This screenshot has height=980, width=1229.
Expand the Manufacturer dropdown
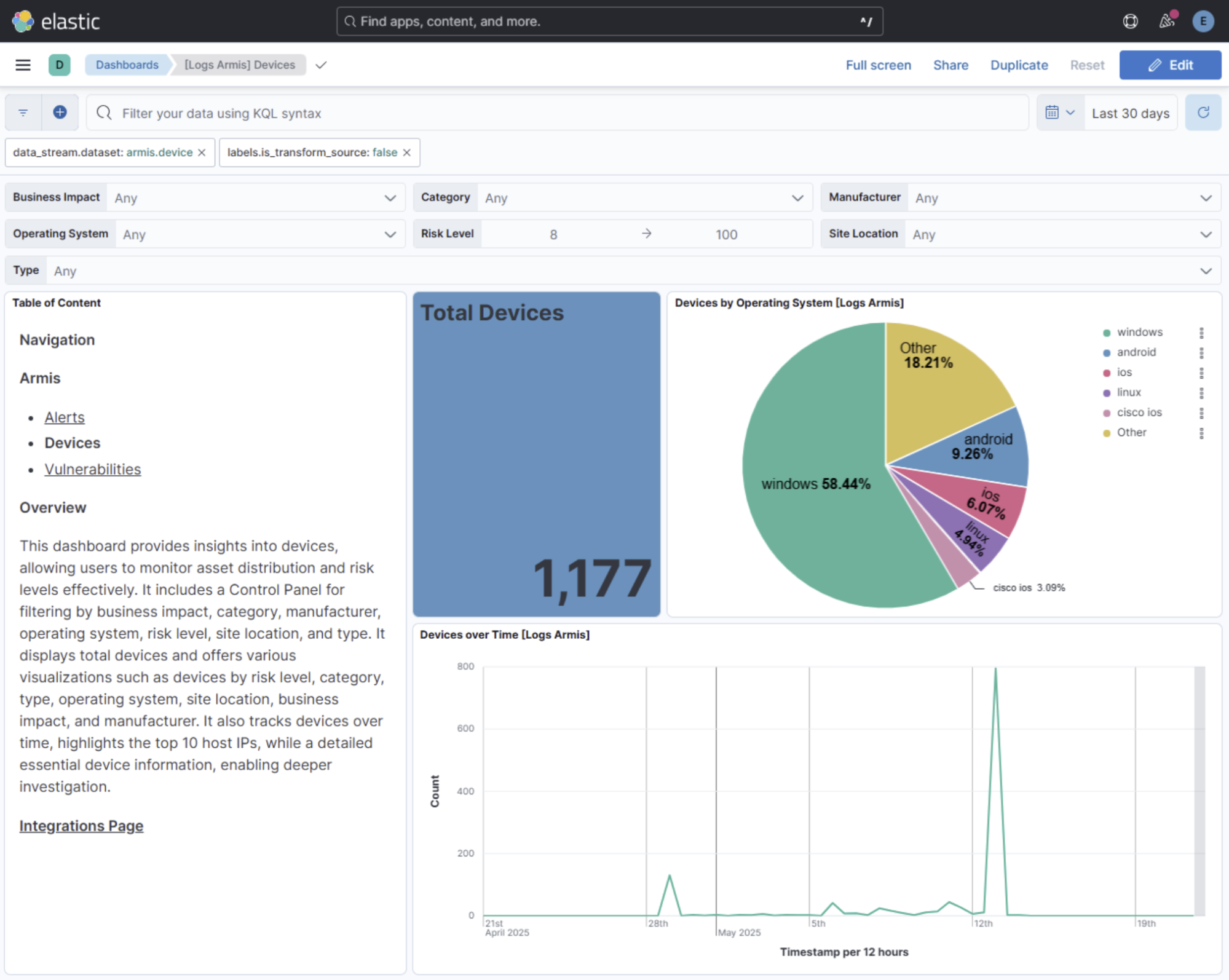(x=1205, y=198)
